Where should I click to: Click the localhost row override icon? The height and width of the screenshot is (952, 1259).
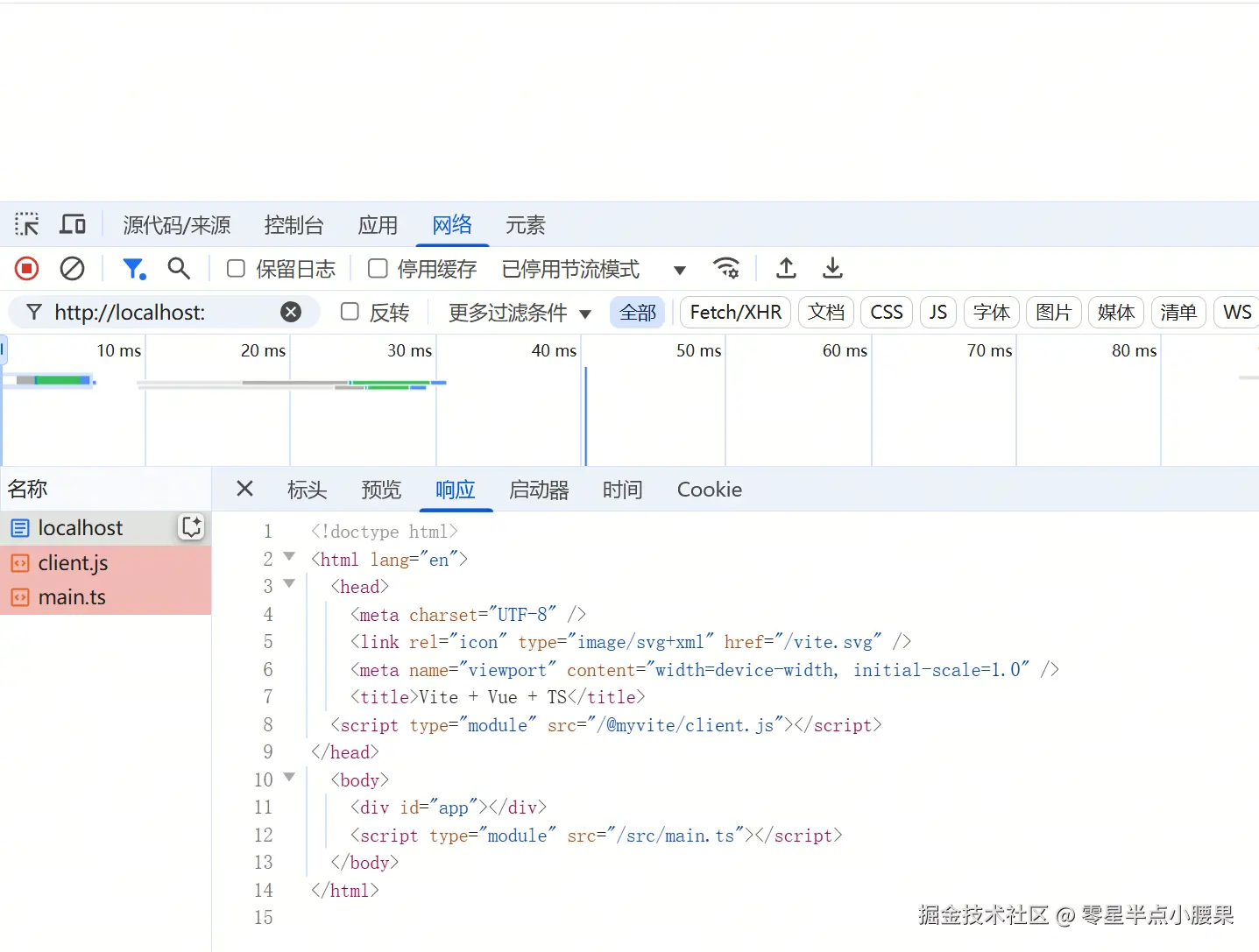pos(191,526)
